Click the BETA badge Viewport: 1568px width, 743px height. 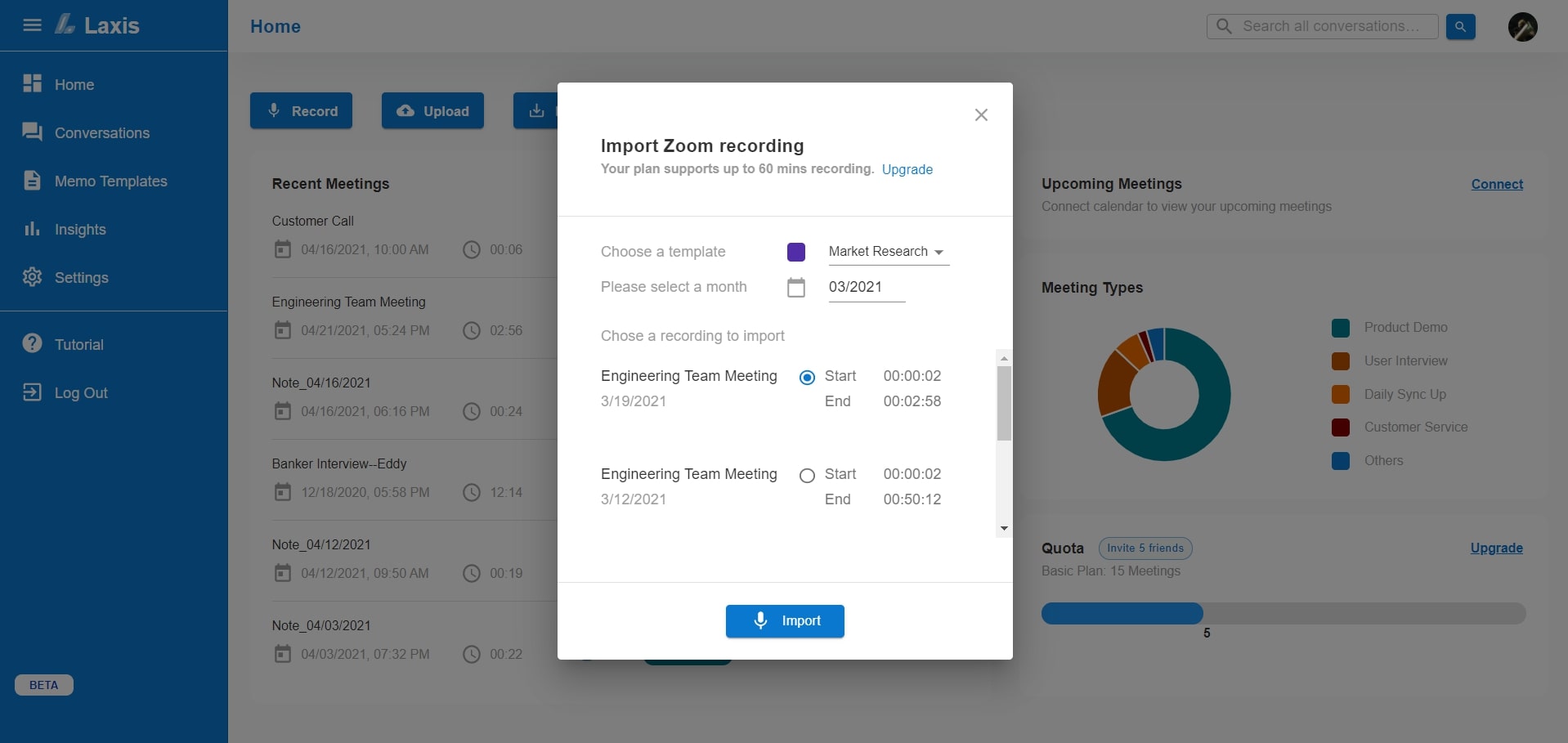(x=44, y=685)
